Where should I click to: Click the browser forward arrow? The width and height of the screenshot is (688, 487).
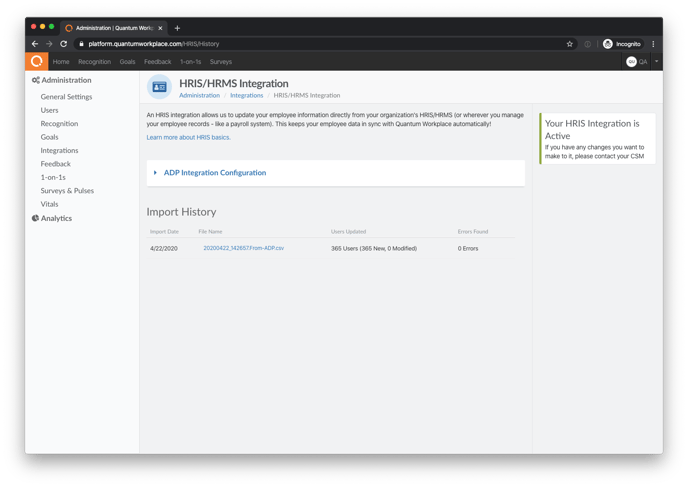[49, 44]
